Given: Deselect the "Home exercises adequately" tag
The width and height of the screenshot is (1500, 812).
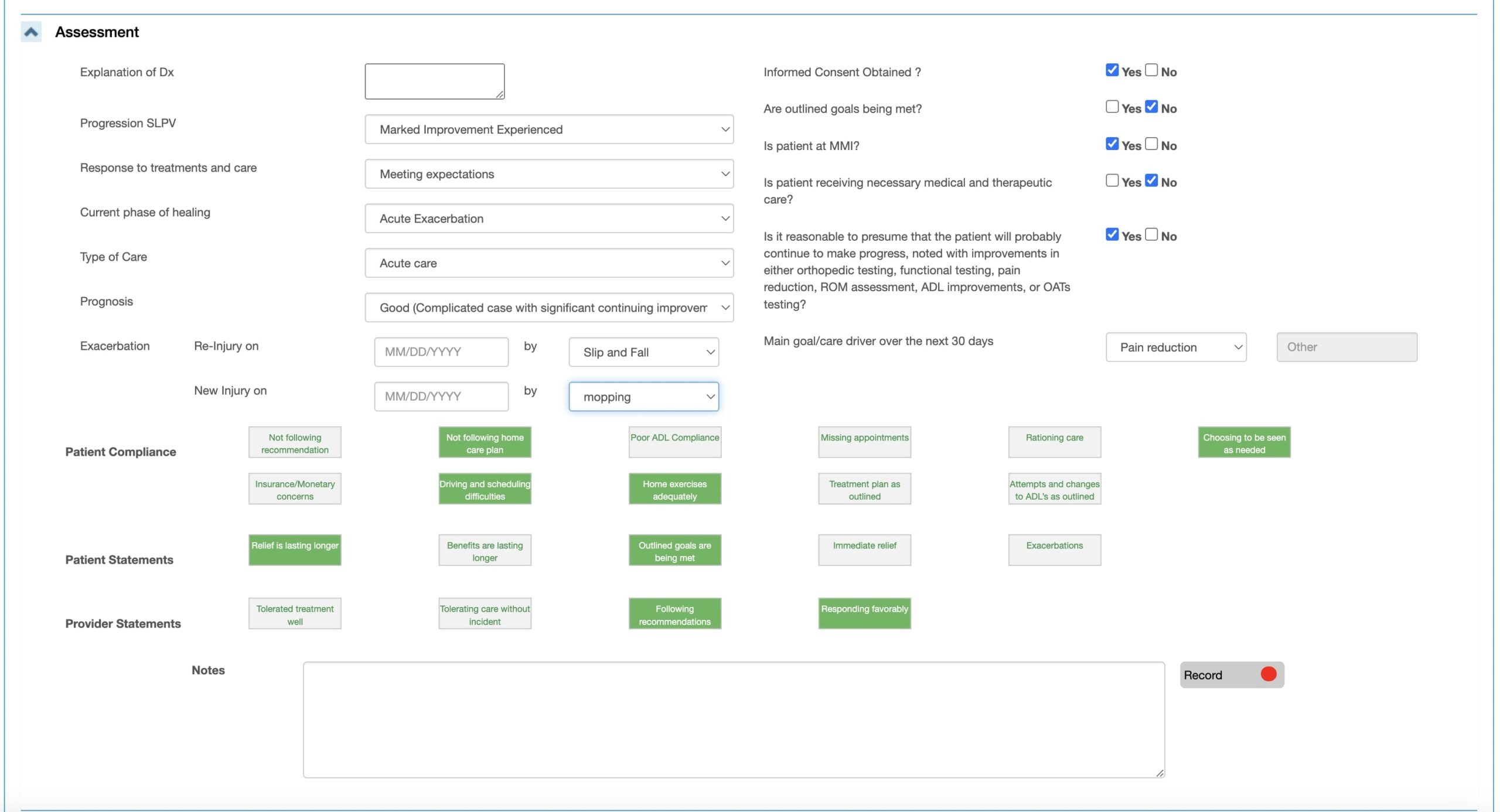Looking at the screenshot, I should [x=674, y=489].
